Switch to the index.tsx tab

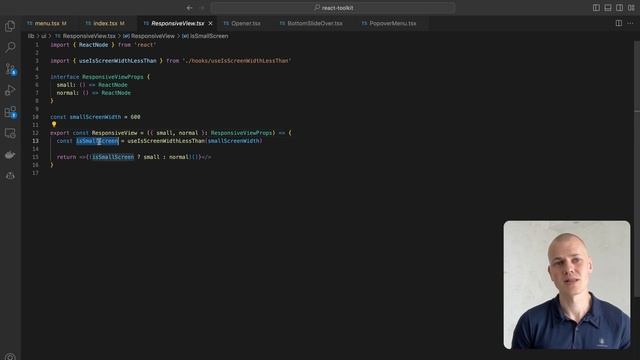[x=105, y=23]
